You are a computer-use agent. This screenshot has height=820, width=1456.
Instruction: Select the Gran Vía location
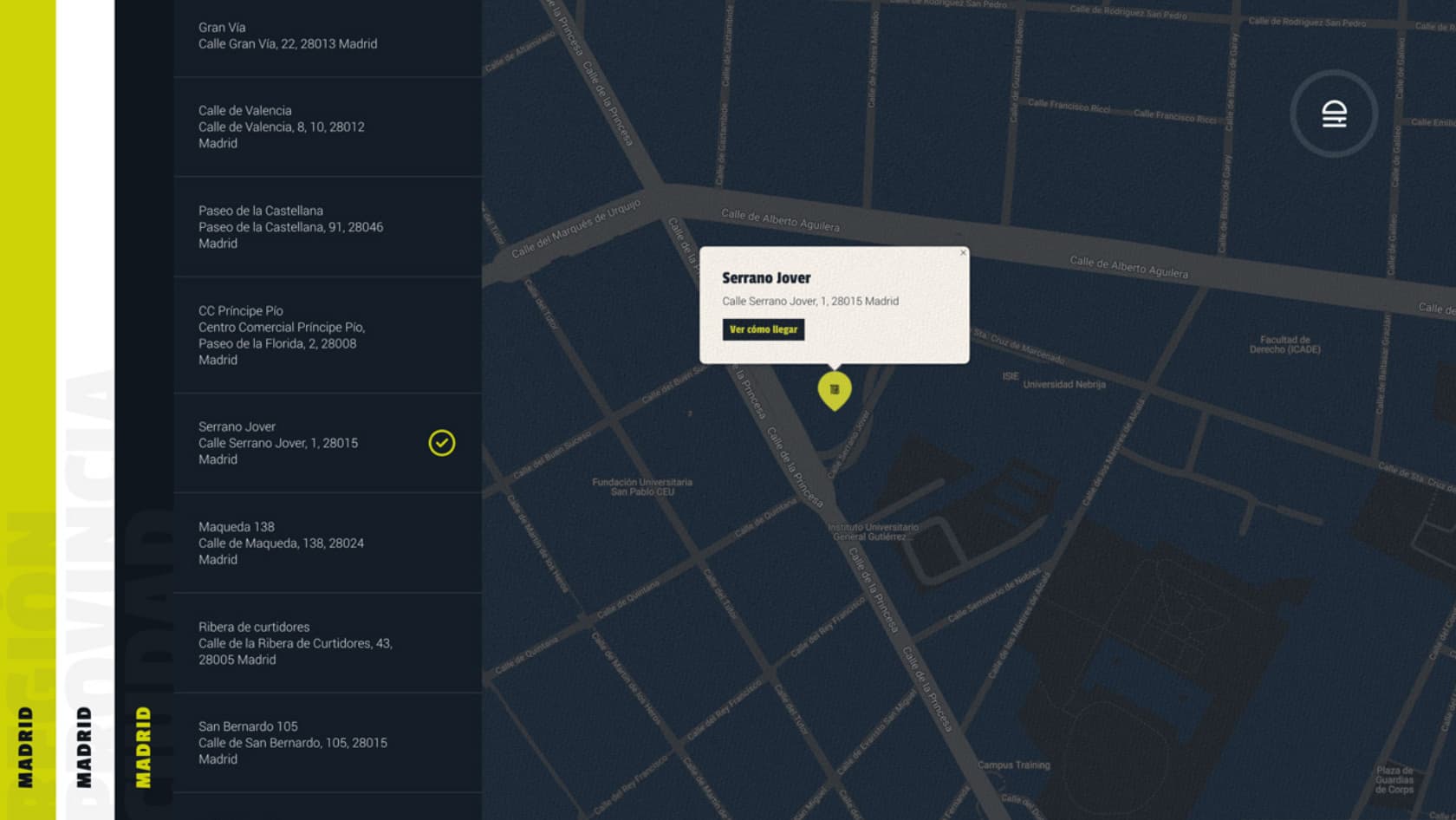(327, 36)
